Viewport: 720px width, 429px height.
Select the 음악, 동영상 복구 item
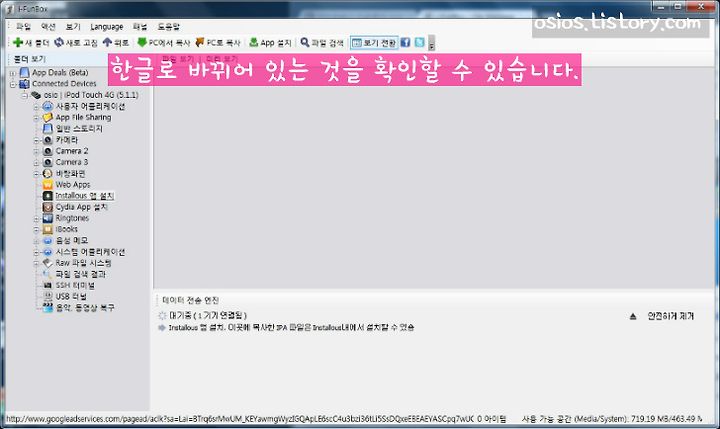click(x=85, y=308)
